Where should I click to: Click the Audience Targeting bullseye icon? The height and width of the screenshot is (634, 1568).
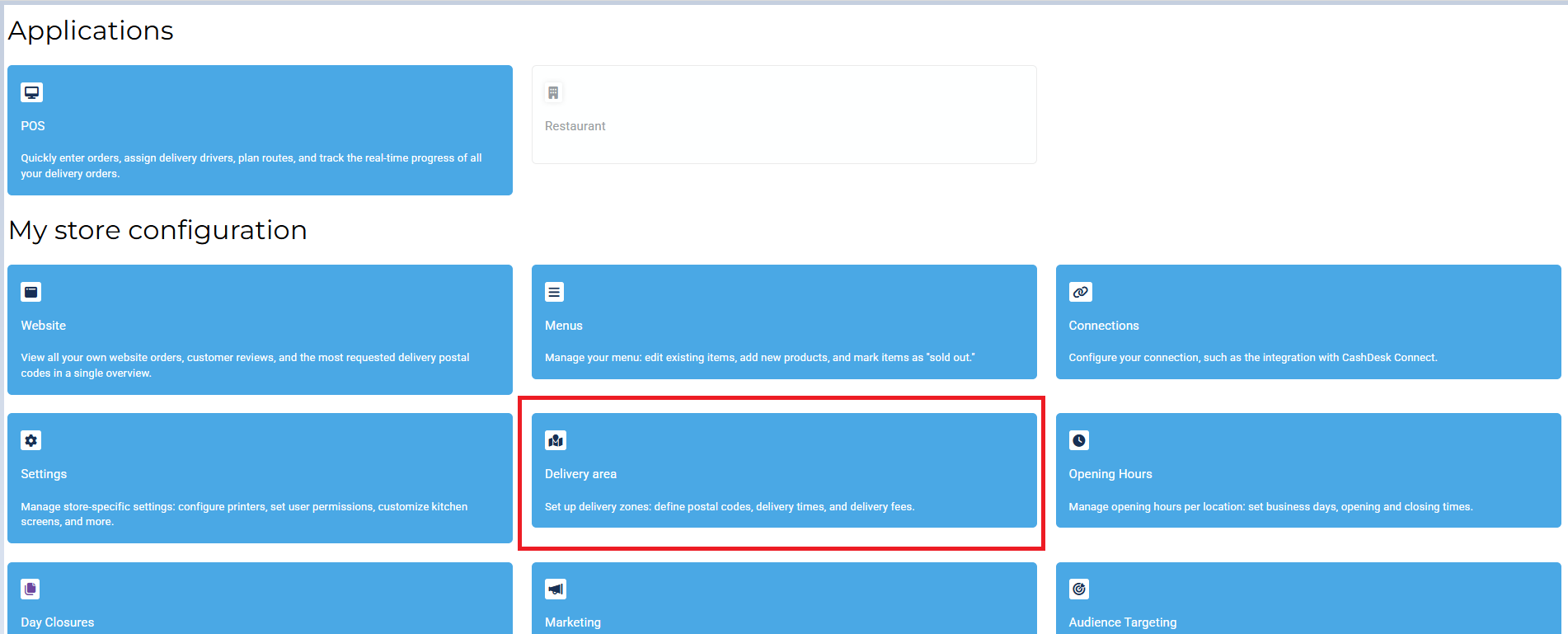pyautogui.click(x=1079, y=589)
